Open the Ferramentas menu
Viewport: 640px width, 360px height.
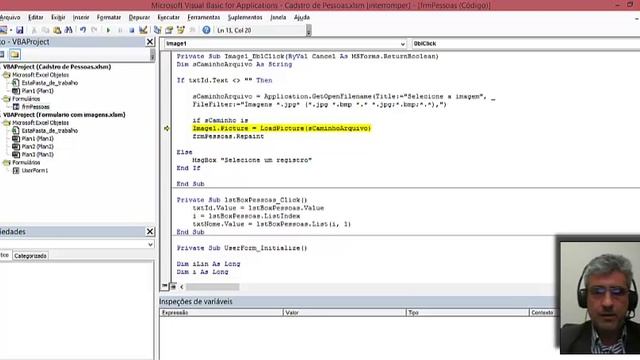(204, 17)
